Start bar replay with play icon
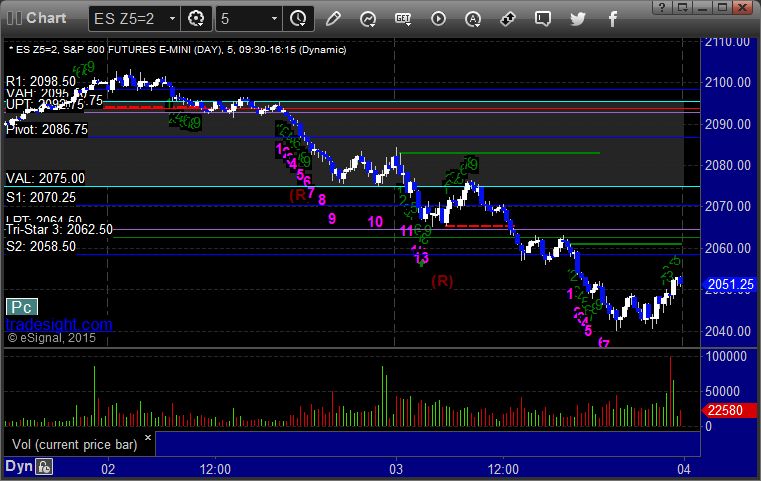The width and height of the screenshot is (761, 481). 438,19
